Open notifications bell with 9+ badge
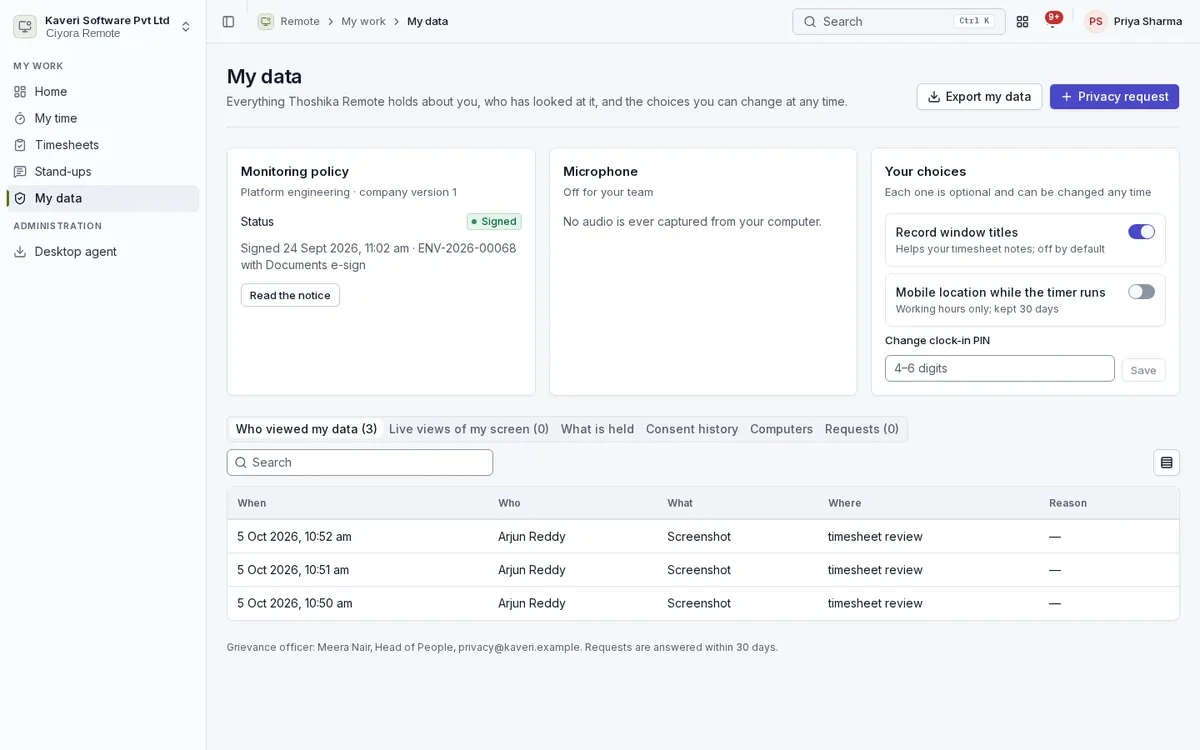Screen dimensions: 1200x750 point(1053,21)
